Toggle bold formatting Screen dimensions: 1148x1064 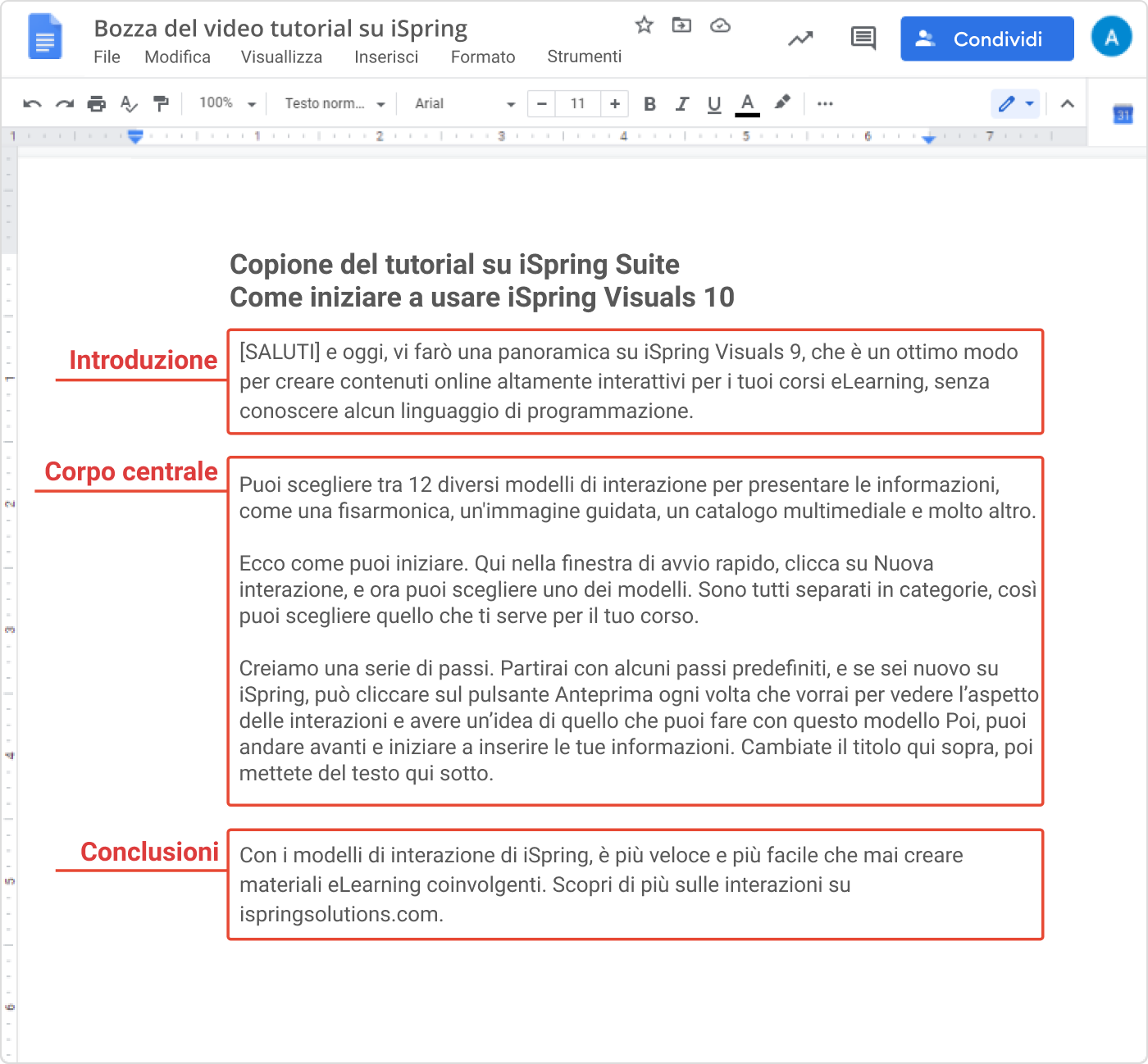[650, 104]
